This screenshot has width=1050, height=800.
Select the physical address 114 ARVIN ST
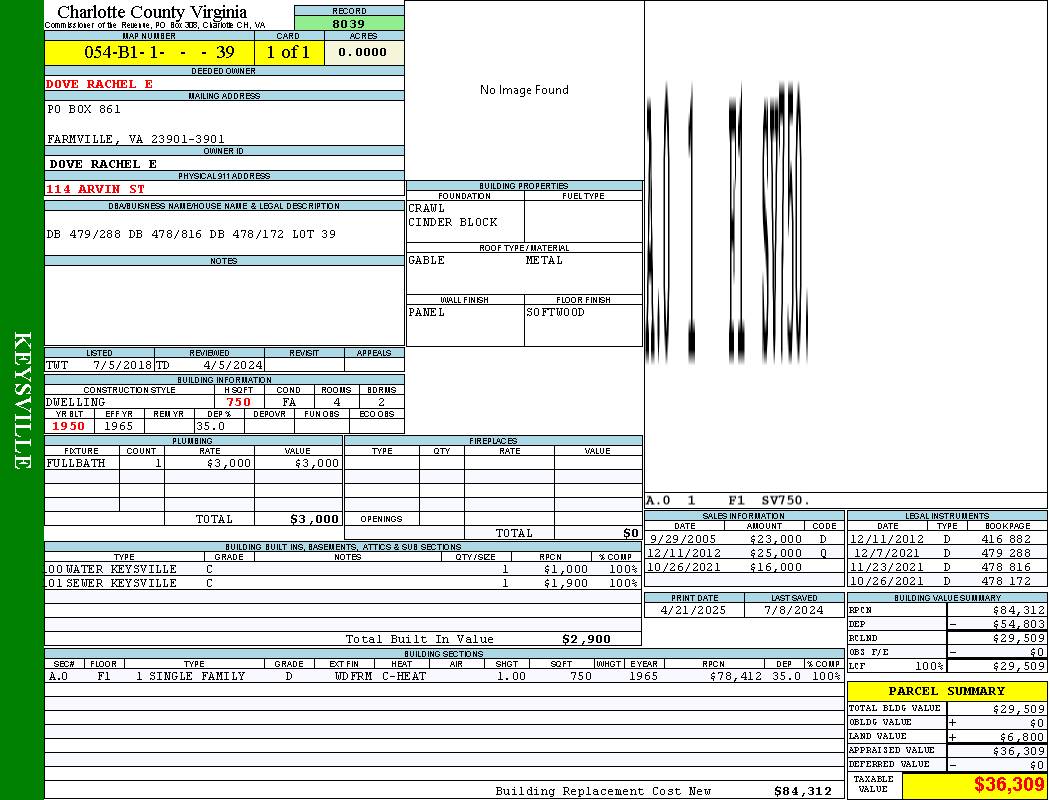click(x=96, y=189)
